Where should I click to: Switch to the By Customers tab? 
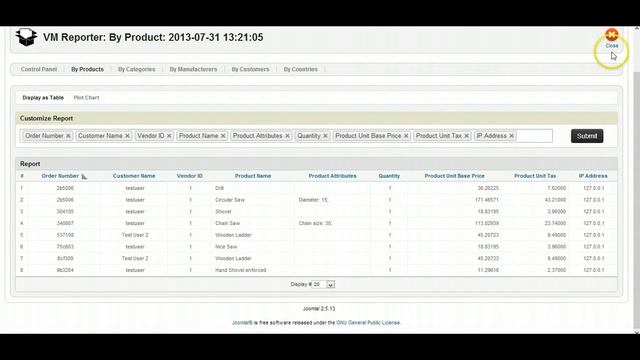pos(251,69)
